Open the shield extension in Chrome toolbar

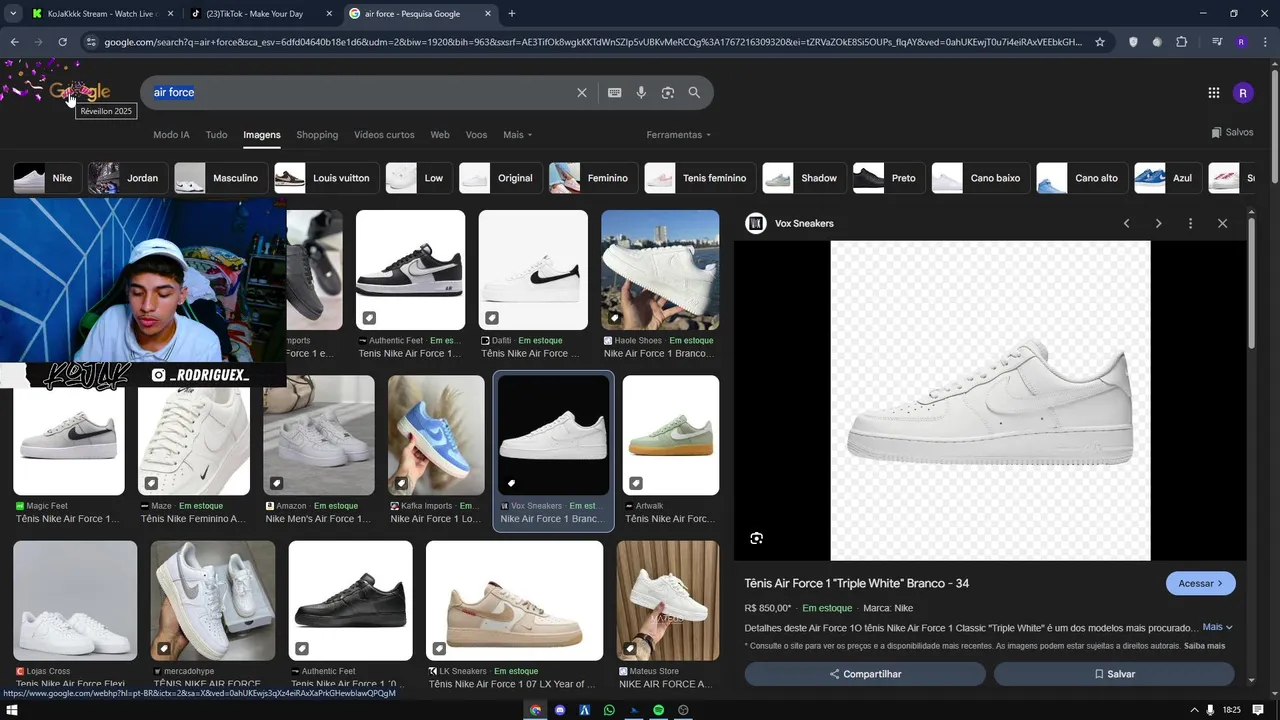(x=1133, y=42)
